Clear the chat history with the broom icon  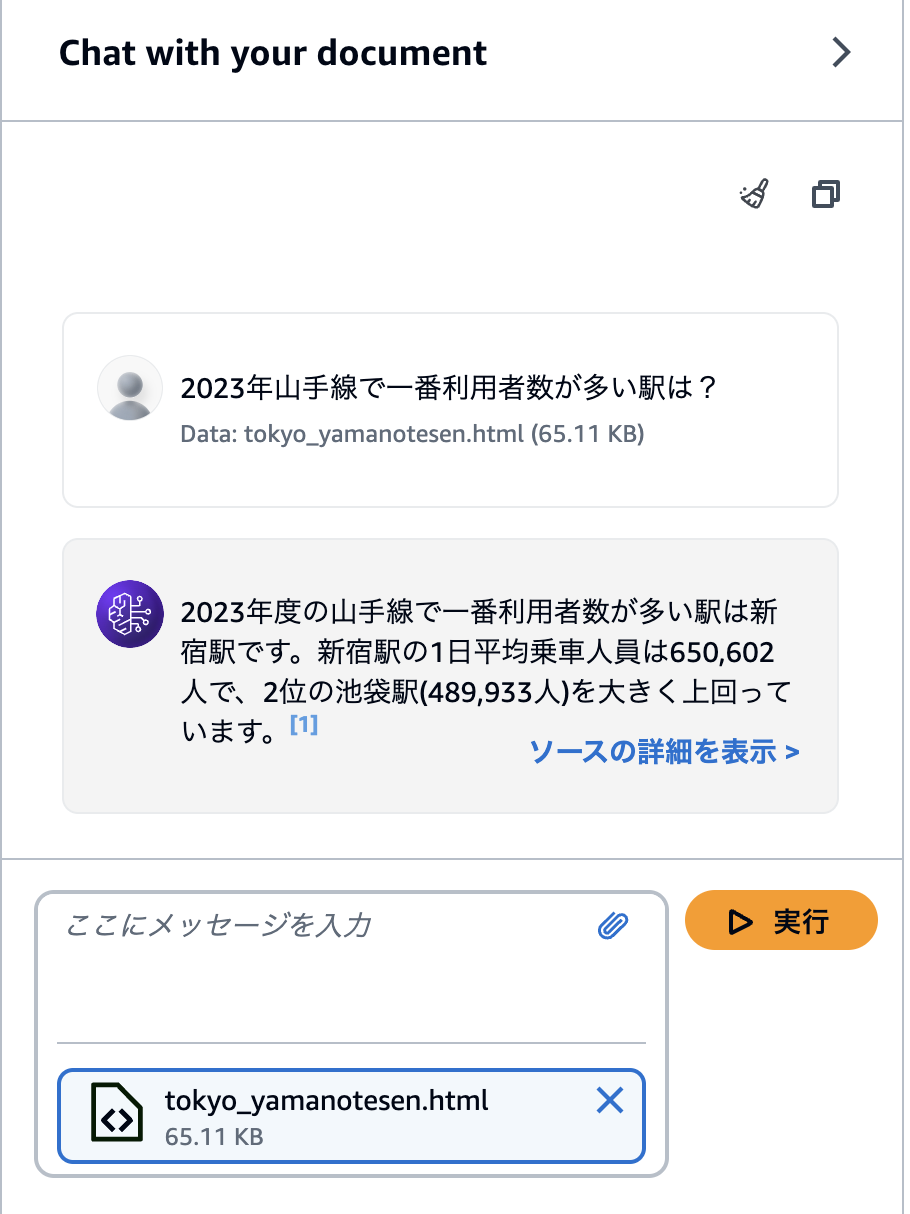tap(755, 194)
